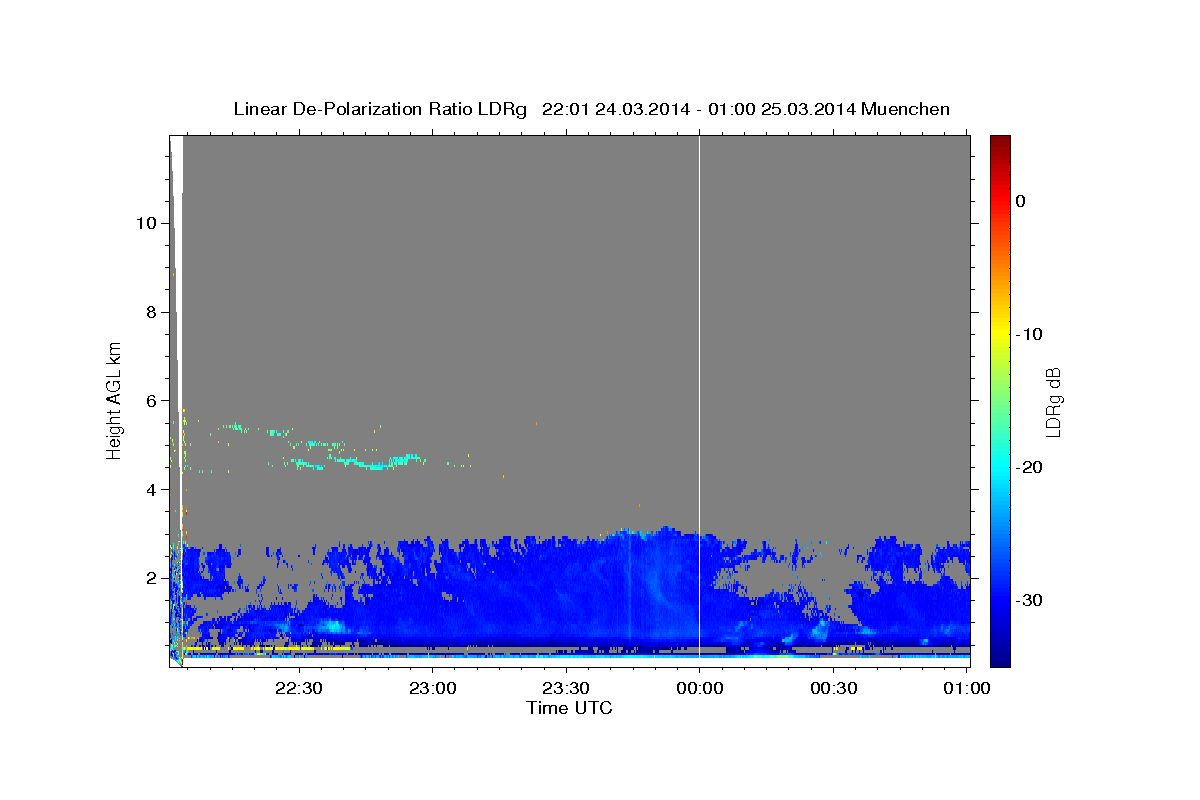This screenshot has height=800, width=1200.
Task: Click the dark blue bottom of the colorbar
Action: click(999, 655)
